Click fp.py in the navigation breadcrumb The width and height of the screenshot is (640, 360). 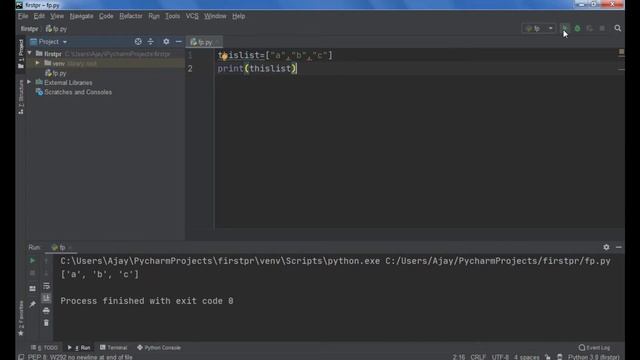(56, 29)
